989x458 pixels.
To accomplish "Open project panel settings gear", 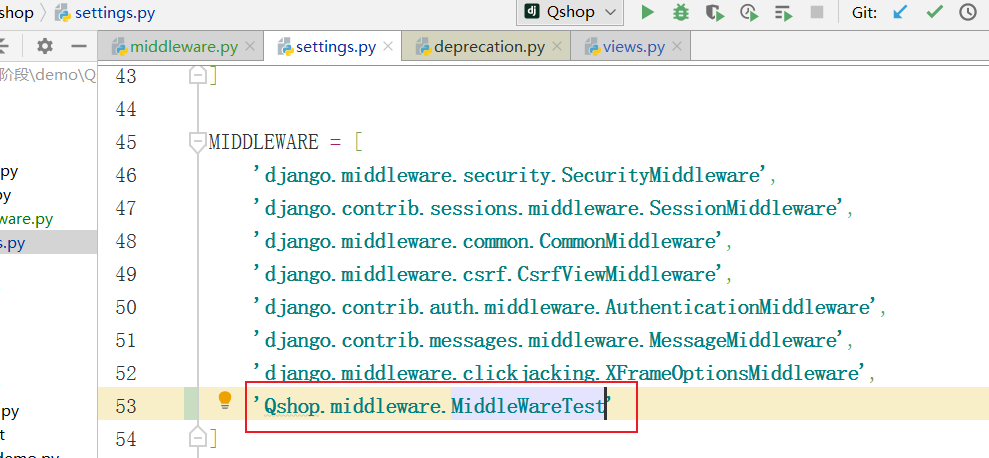I will pos(45,45).
